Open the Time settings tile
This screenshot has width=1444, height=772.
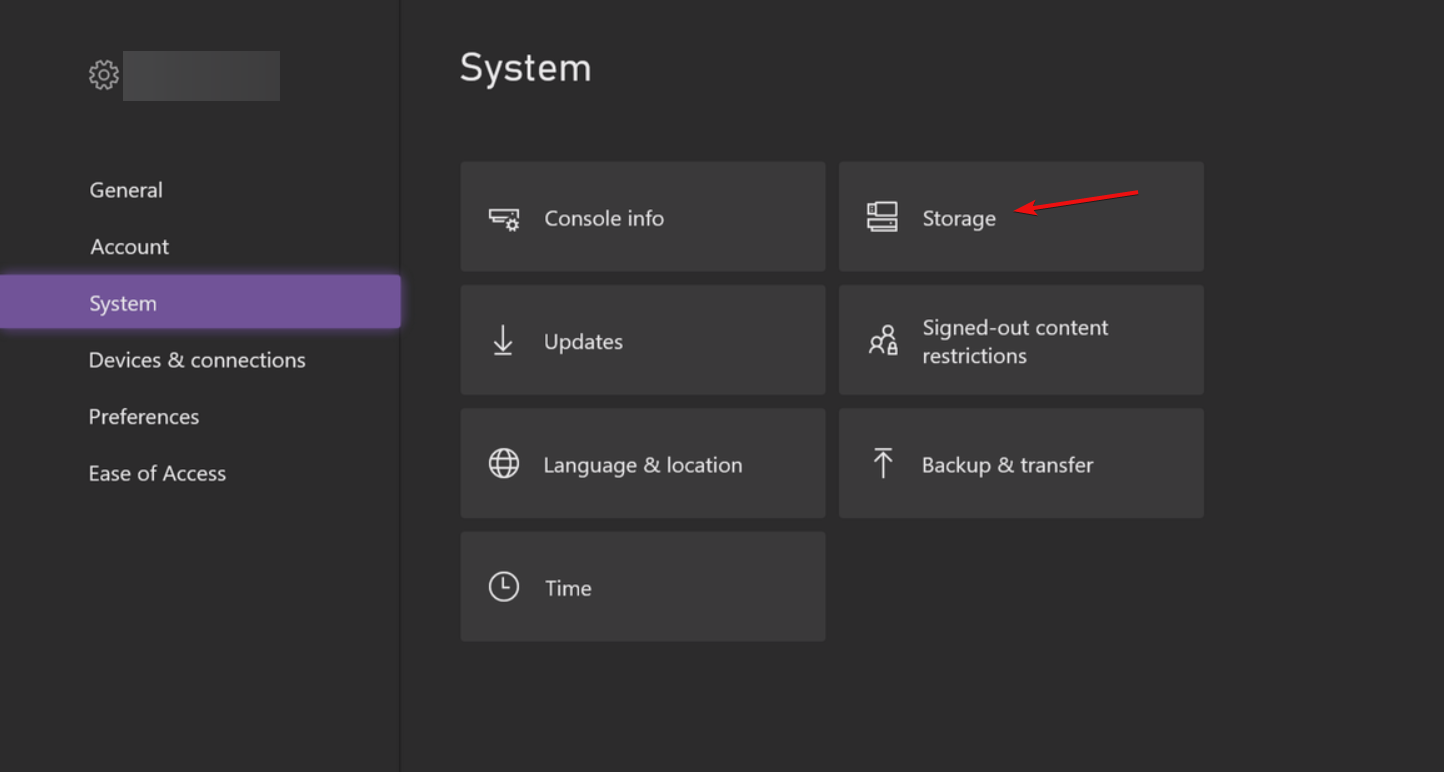click(x=642, y=587)
